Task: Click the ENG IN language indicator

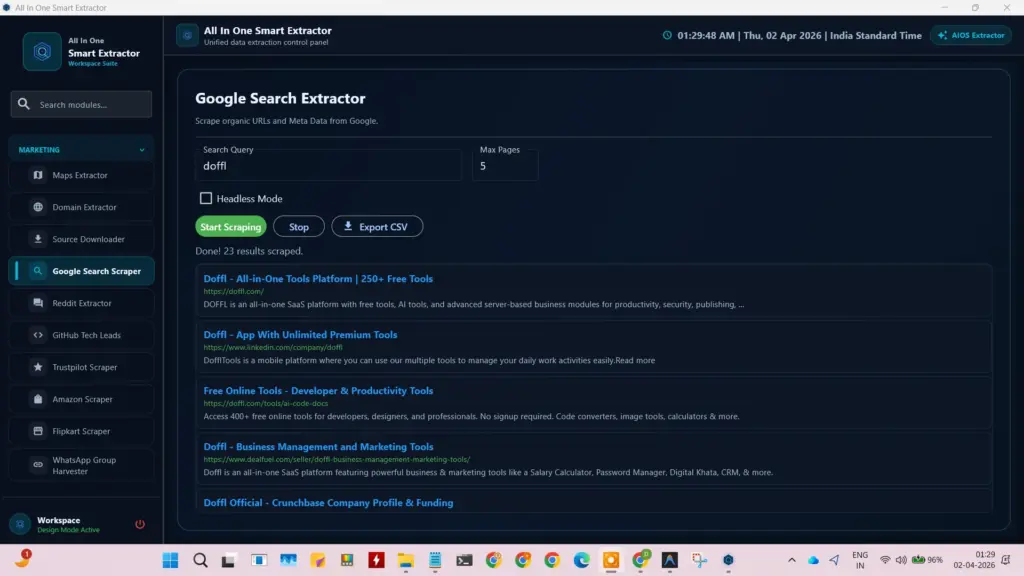Action: coord(860,560)
